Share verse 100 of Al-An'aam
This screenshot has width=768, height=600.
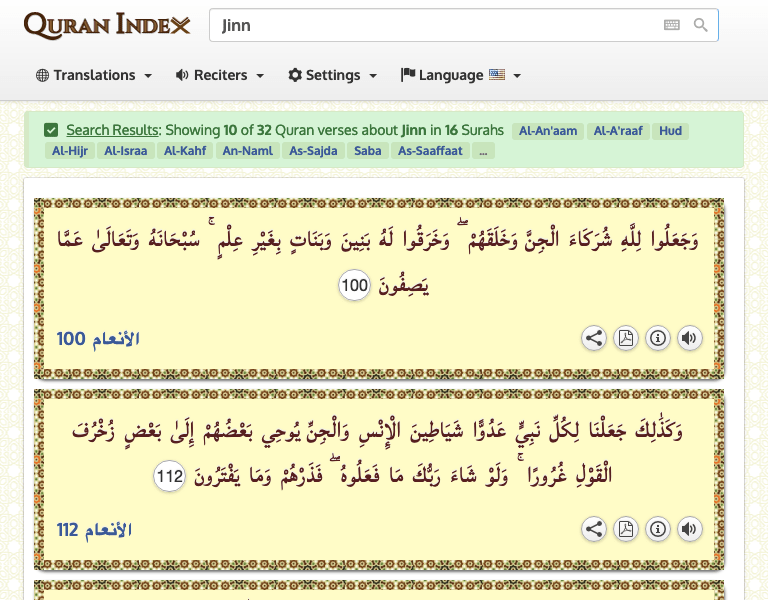point(594,338)
